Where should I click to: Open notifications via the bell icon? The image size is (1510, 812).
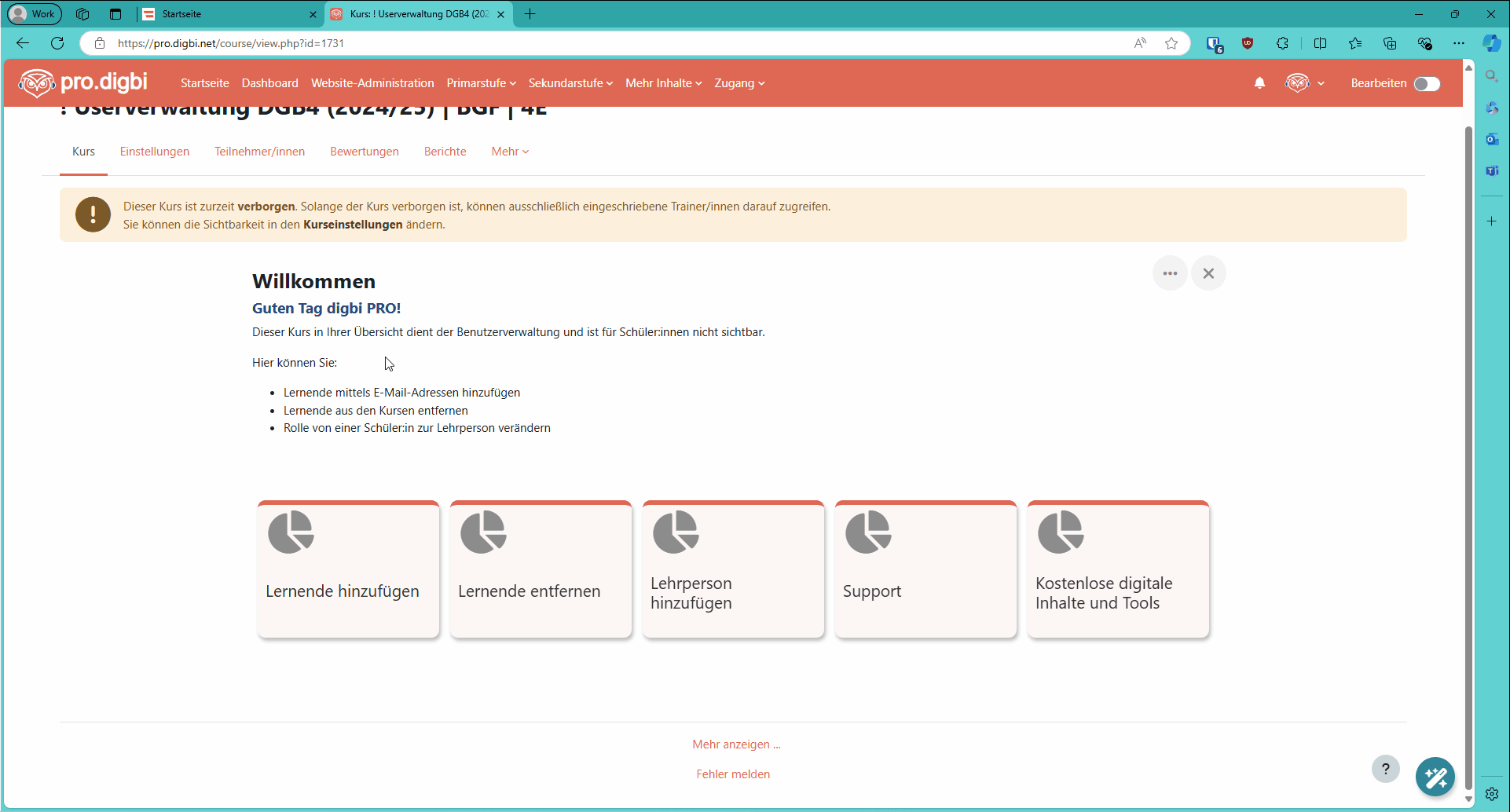(1259, 82)
